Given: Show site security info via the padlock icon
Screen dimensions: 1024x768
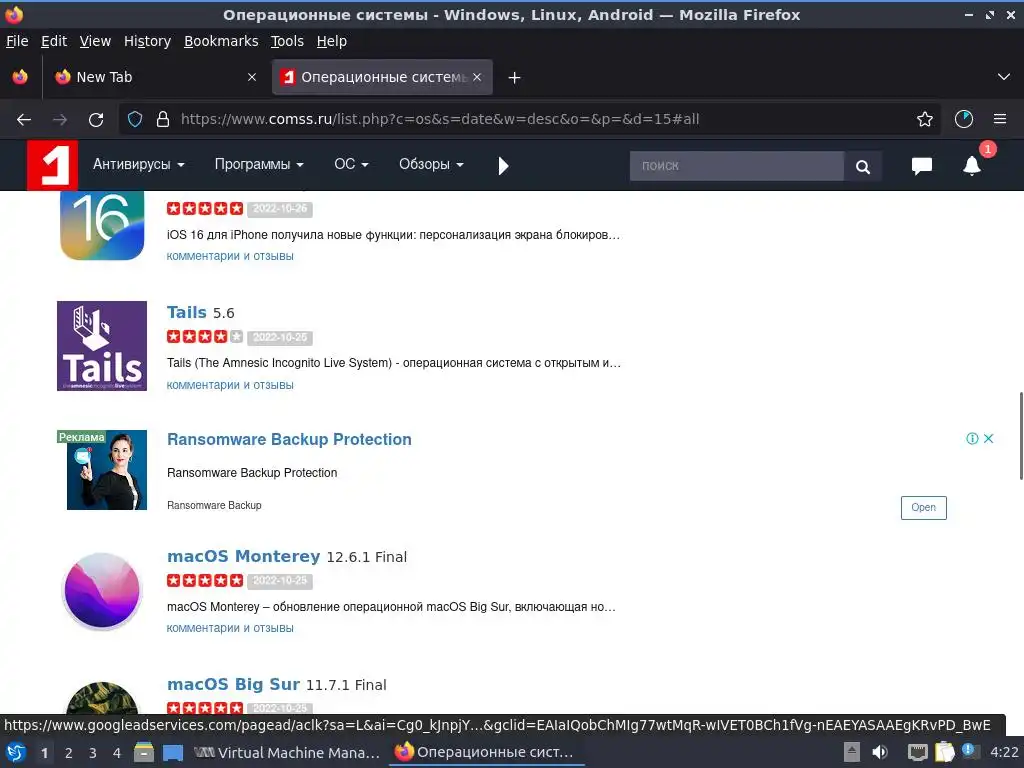Looking at the screenshot, I should [x=163, y=120].
